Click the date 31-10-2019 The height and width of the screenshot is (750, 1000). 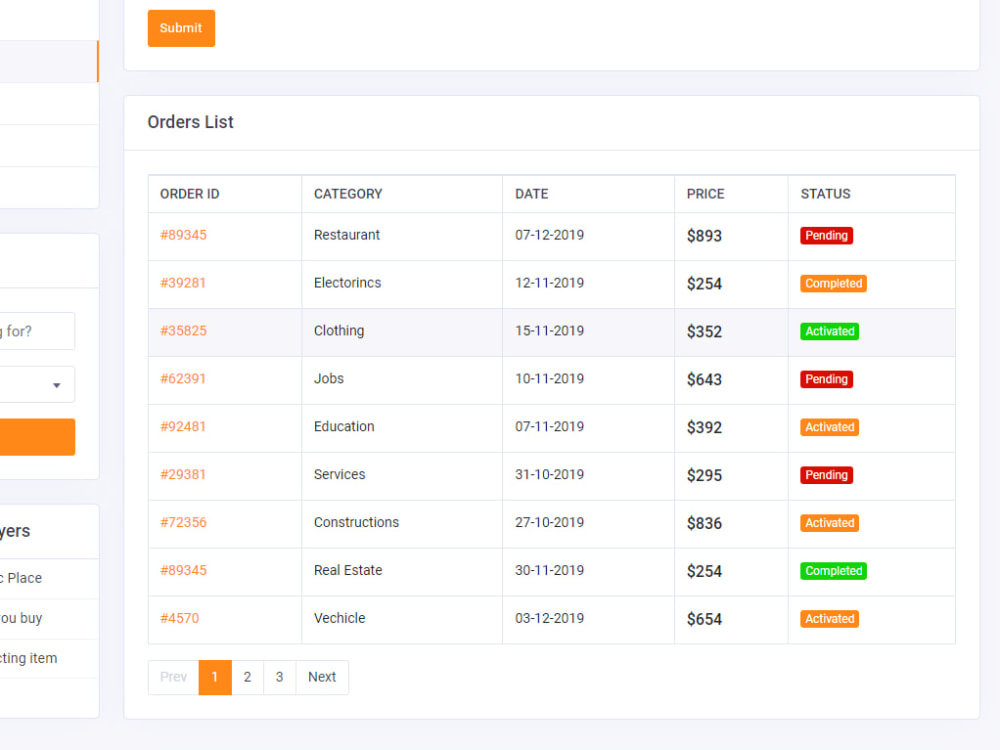(x=550, y=474)
